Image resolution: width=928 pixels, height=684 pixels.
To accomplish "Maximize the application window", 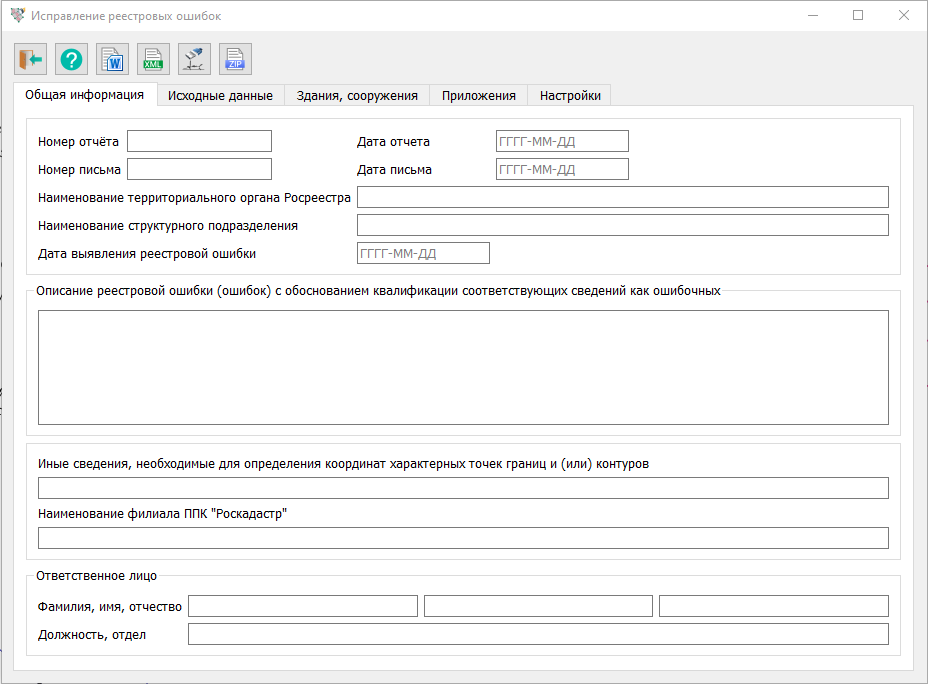I will (858, 16).
